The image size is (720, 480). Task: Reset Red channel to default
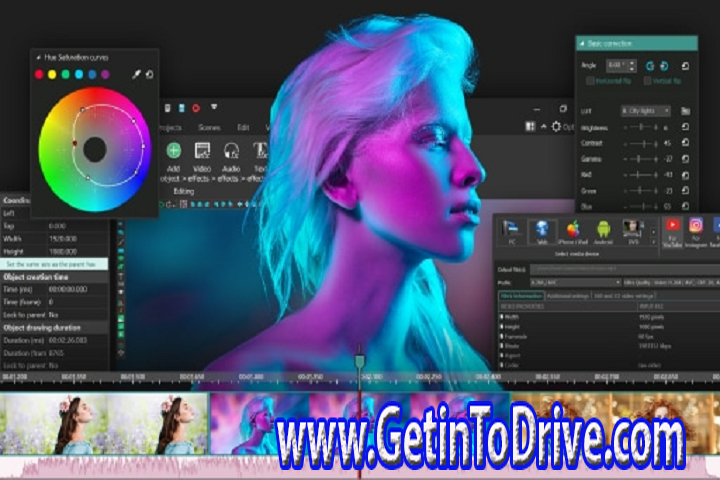coord(685,175)
